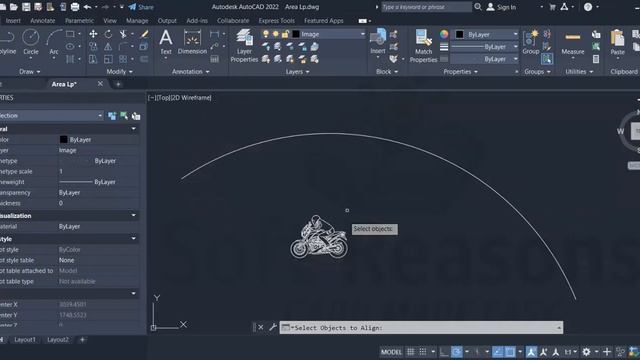The image size is (640, 360).
Task: Open the Insert ribbon tab
Action: (13, 20)
